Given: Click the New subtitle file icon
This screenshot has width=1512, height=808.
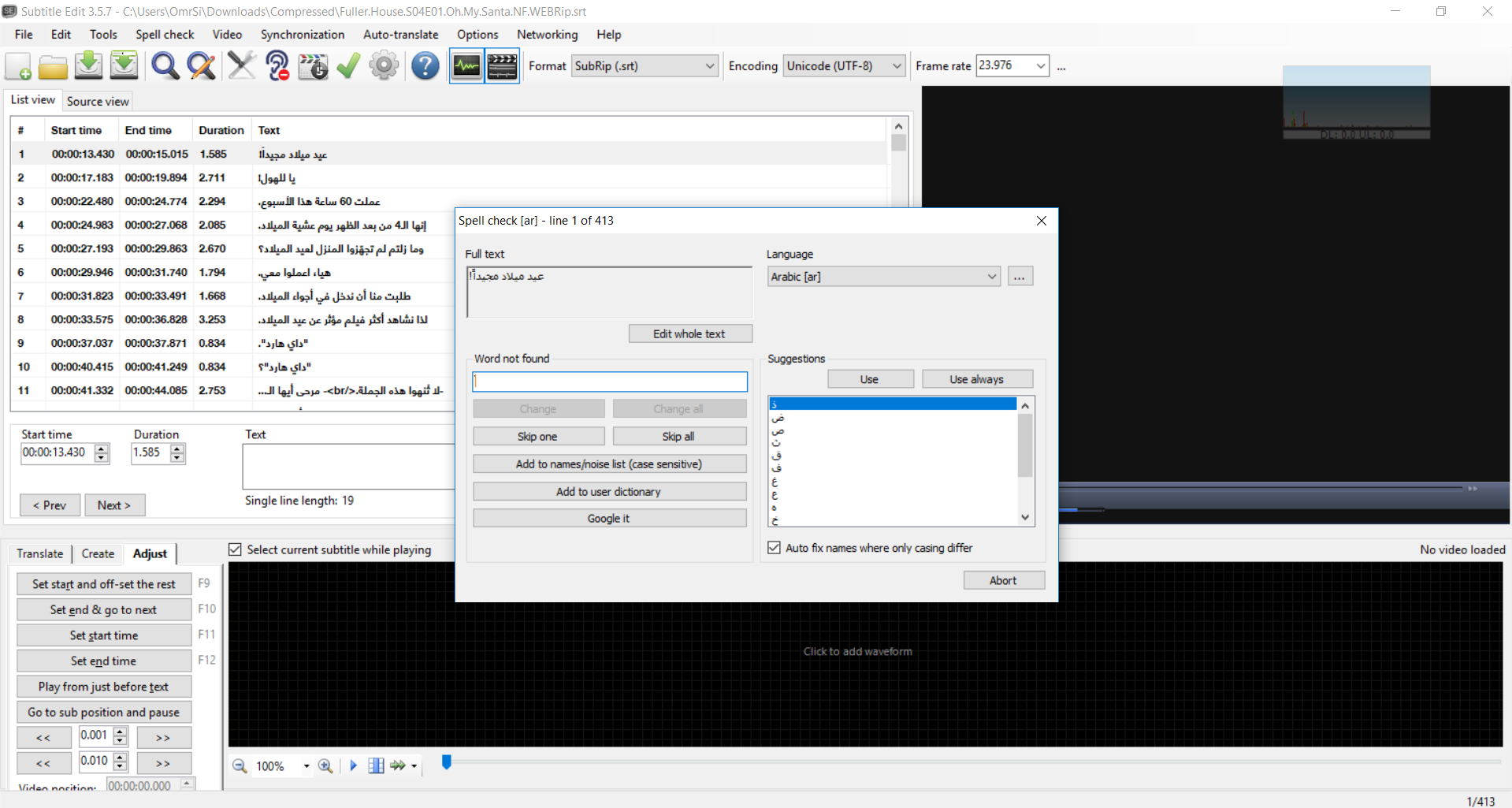Looking at the screenshot, I should [x=18, y=66].
